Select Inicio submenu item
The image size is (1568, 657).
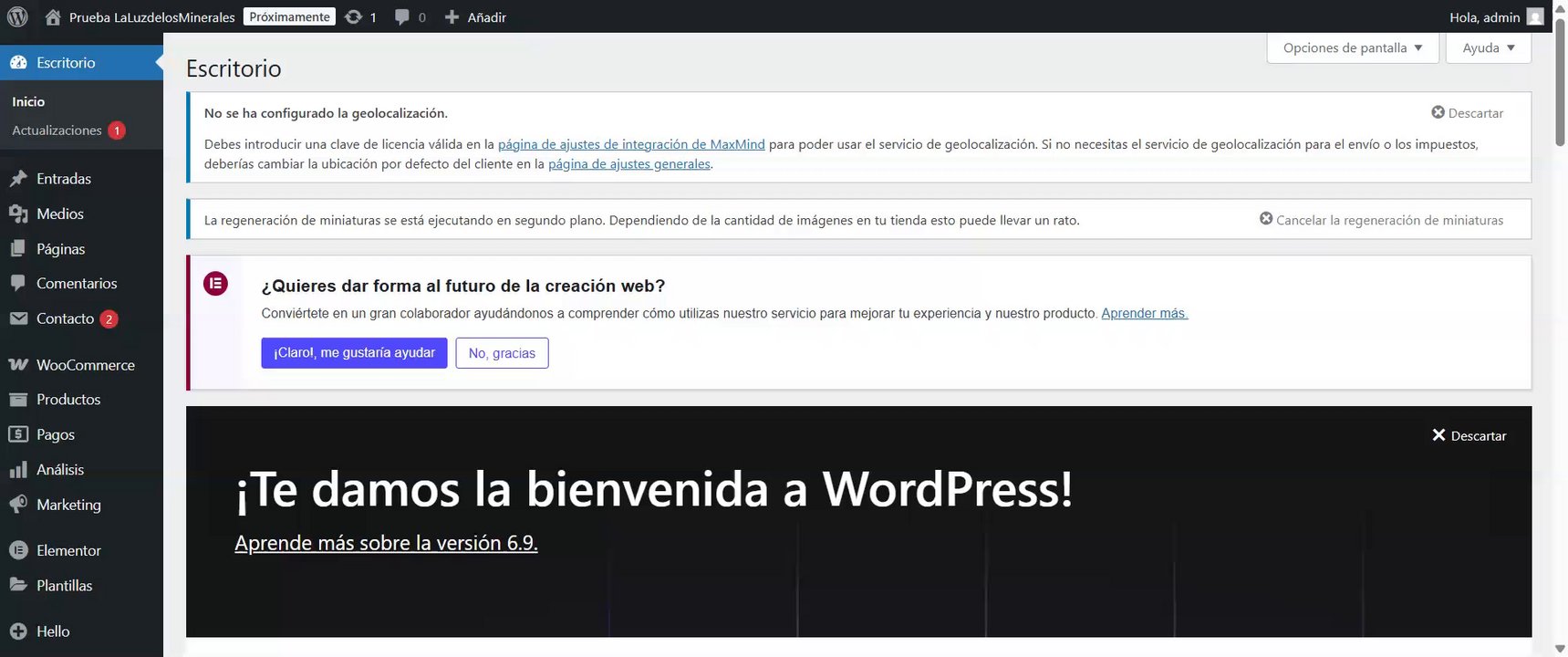(28, 101)
